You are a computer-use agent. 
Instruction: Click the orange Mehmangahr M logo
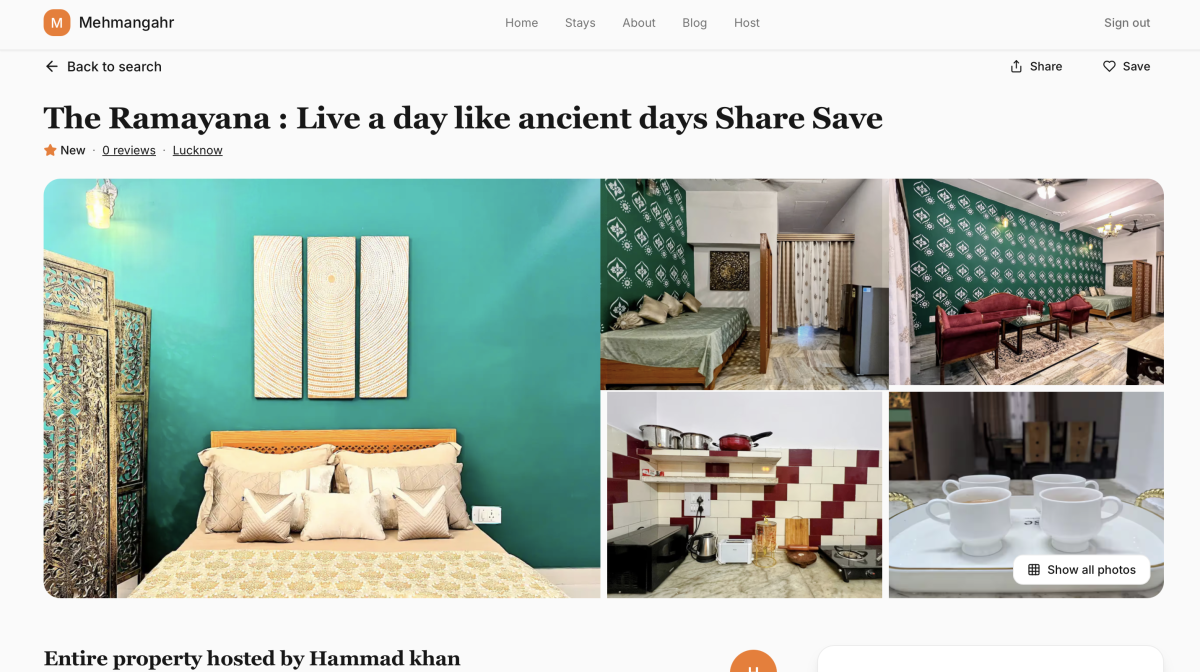click(57, 22)
